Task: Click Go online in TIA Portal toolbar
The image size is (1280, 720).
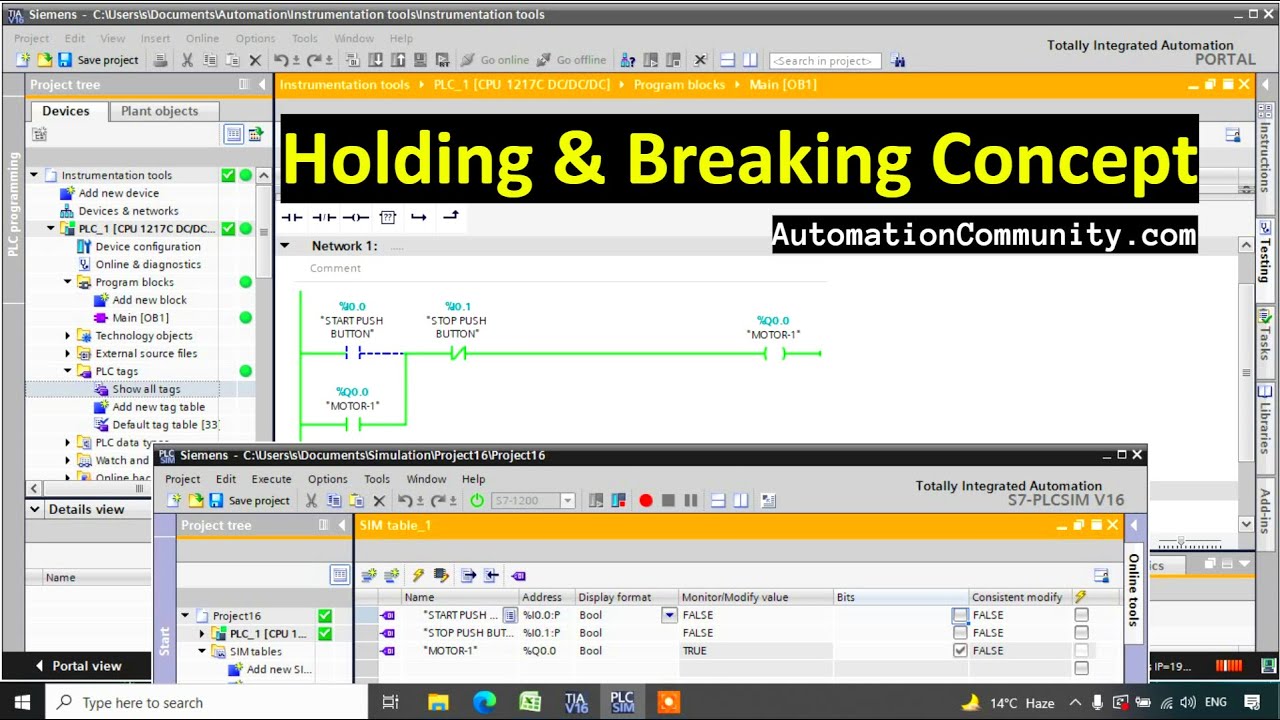Action: [495, 60]
